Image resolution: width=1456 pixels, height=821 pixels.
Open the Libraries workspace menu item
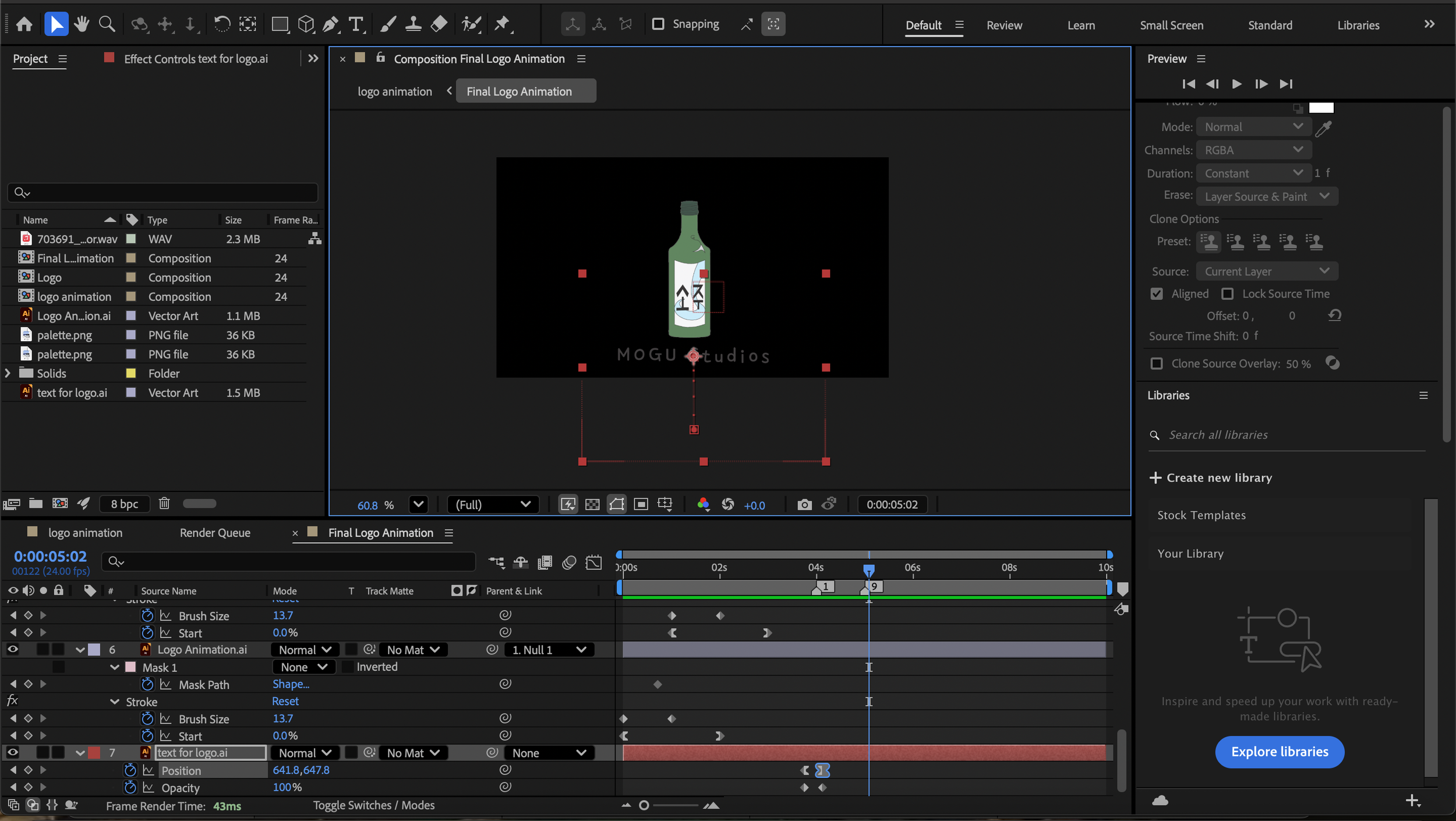pos(1358,25)
